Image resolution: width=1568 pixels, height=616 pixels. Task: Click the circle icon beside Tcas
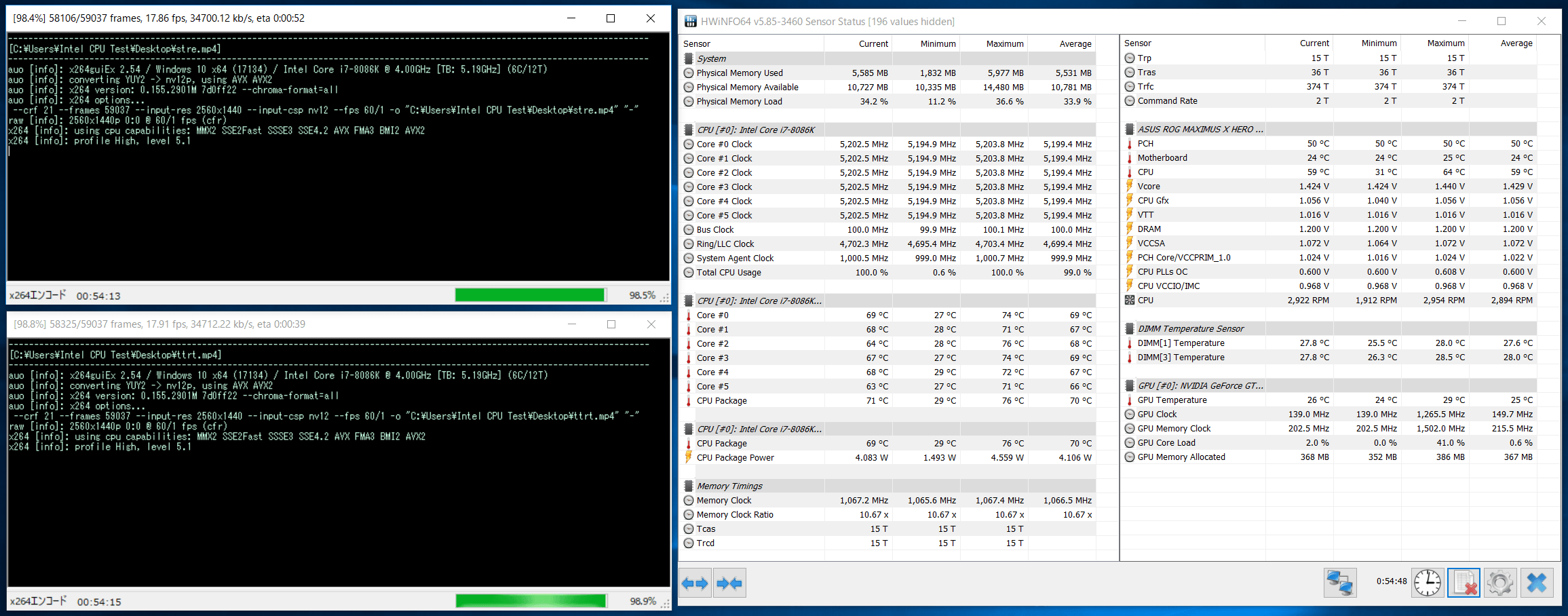point(689,528)
